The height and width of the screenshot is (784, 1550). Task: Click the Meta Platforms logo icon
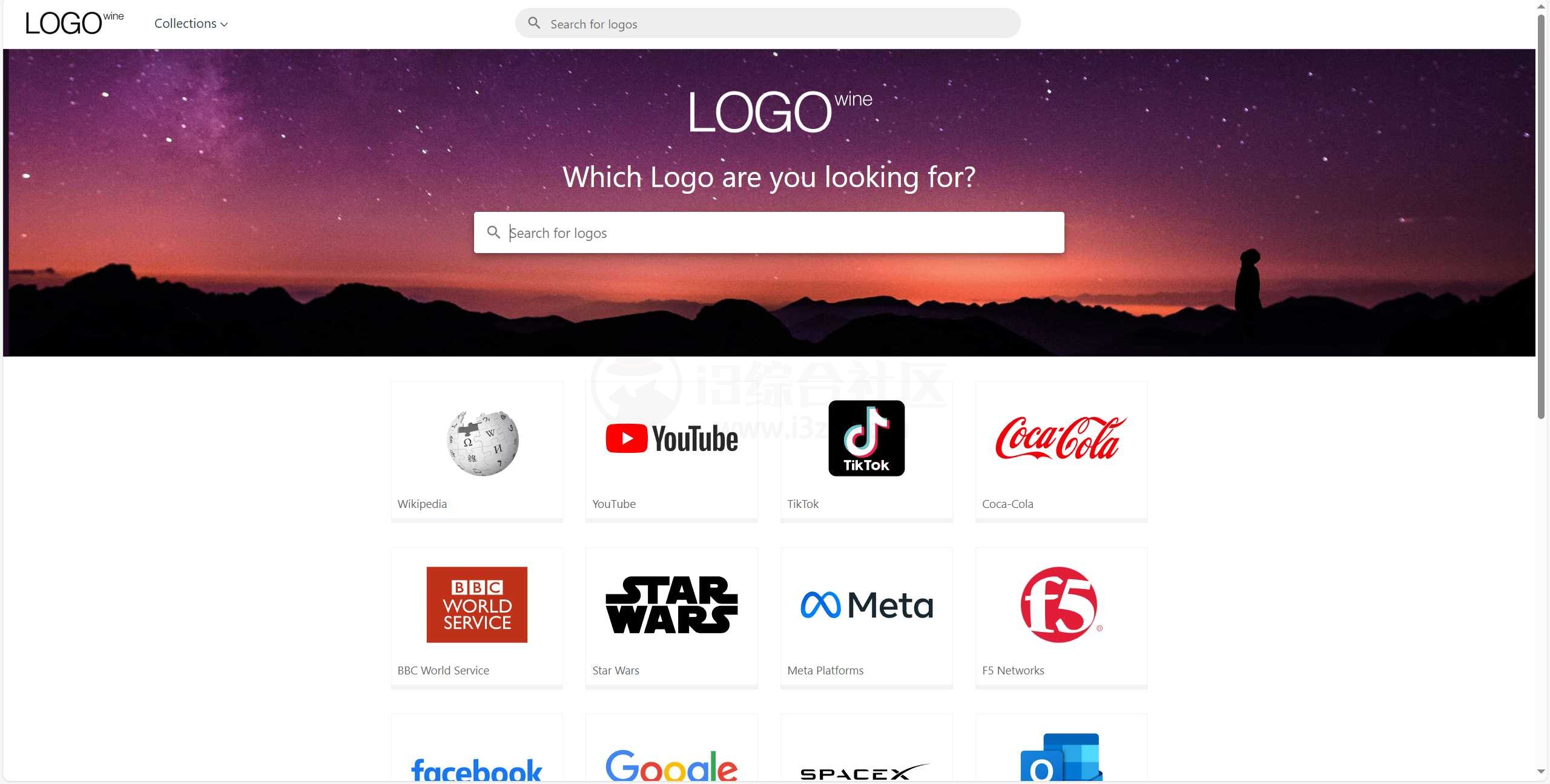[x=866, y=604]
